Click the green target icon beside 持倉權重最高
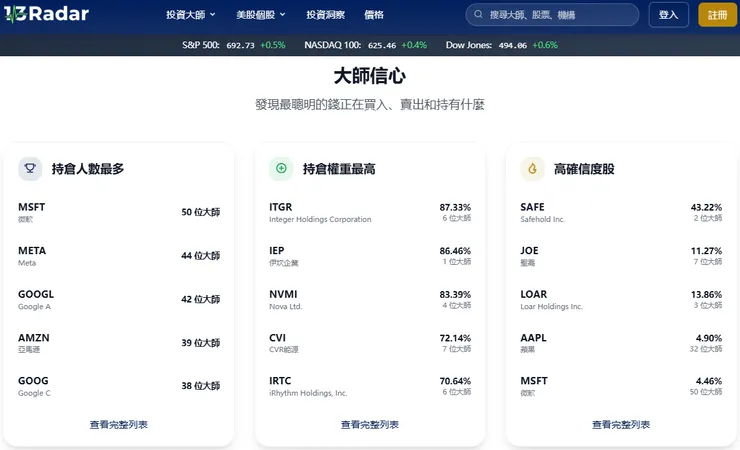This screenshot has height=450, width=740. click(x=281, y=168)
